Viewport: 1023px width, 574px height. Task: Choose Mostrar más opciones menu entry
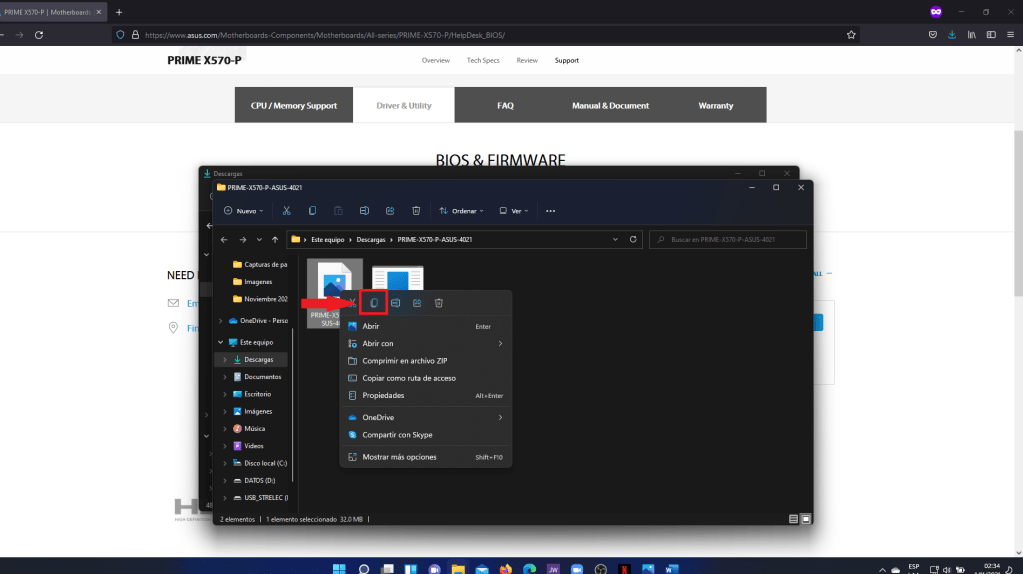point(399,457)
